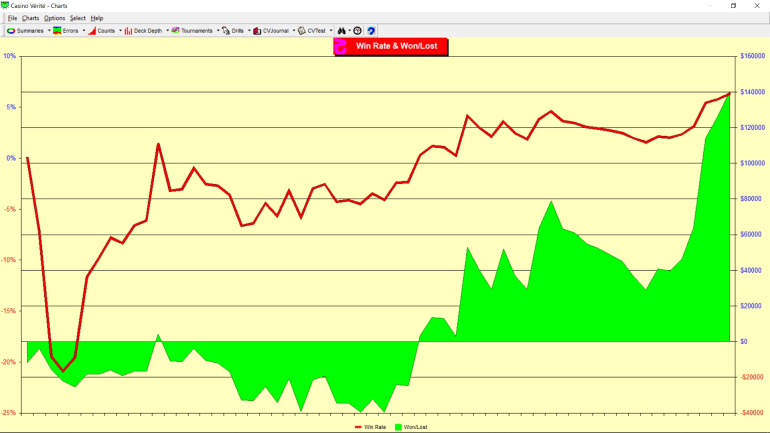Click the blue question mark help icon

tap(371, 31)
